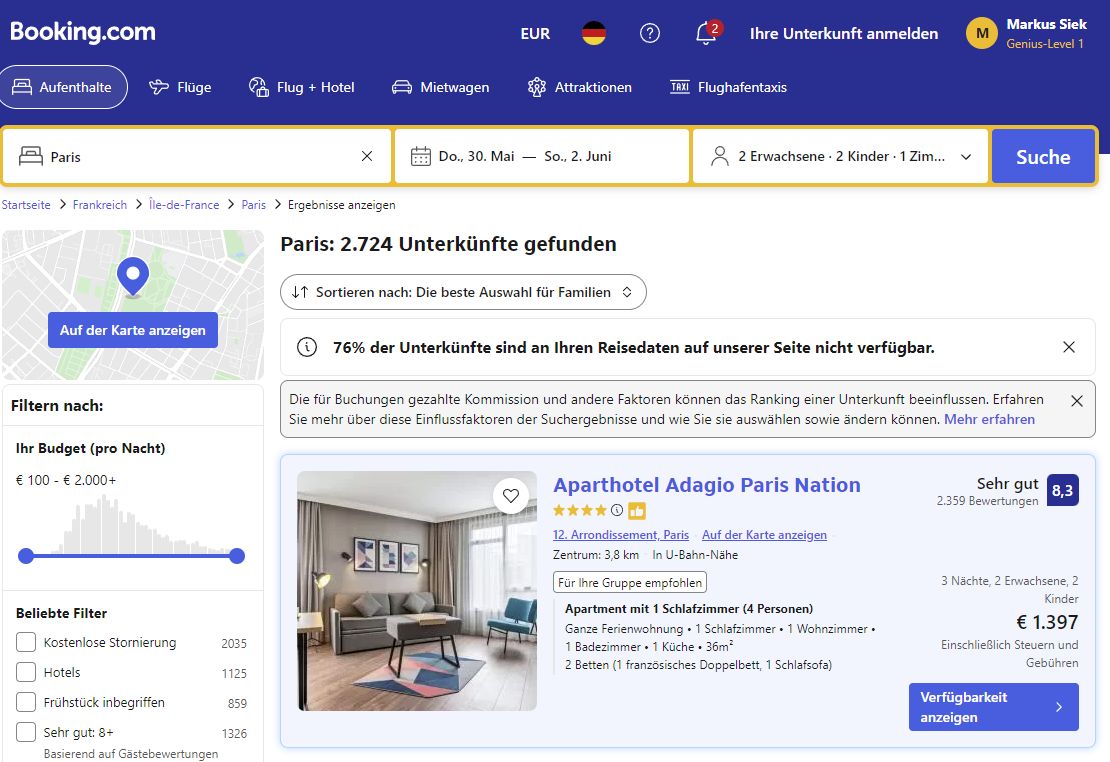
Task: Click the 12. Arrondissement, Paris link
Action: [x=621, y=535]
